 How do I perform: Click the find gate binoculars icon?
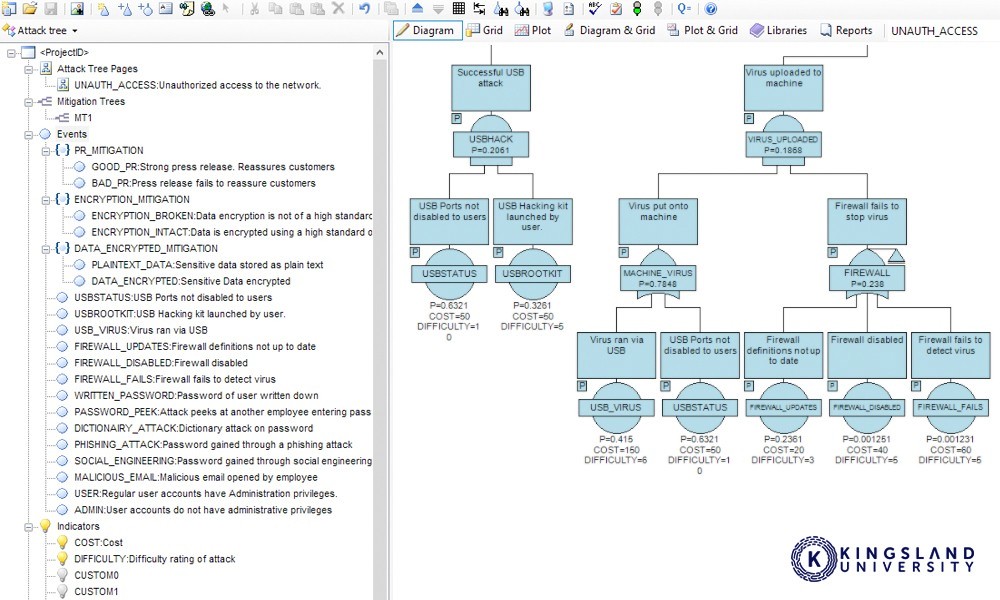tap(501, 8)
